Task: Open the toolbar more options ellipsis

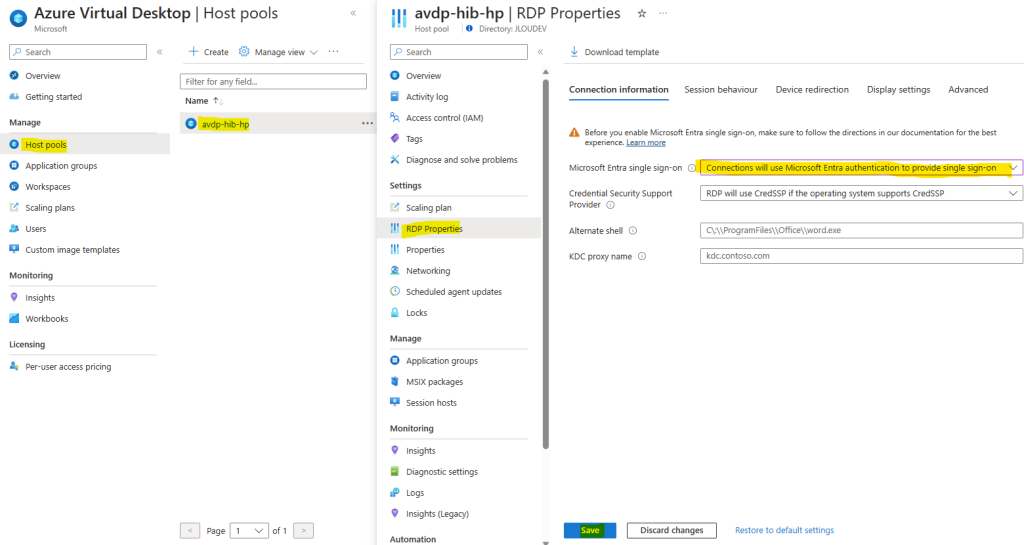Action: point(334,52)
